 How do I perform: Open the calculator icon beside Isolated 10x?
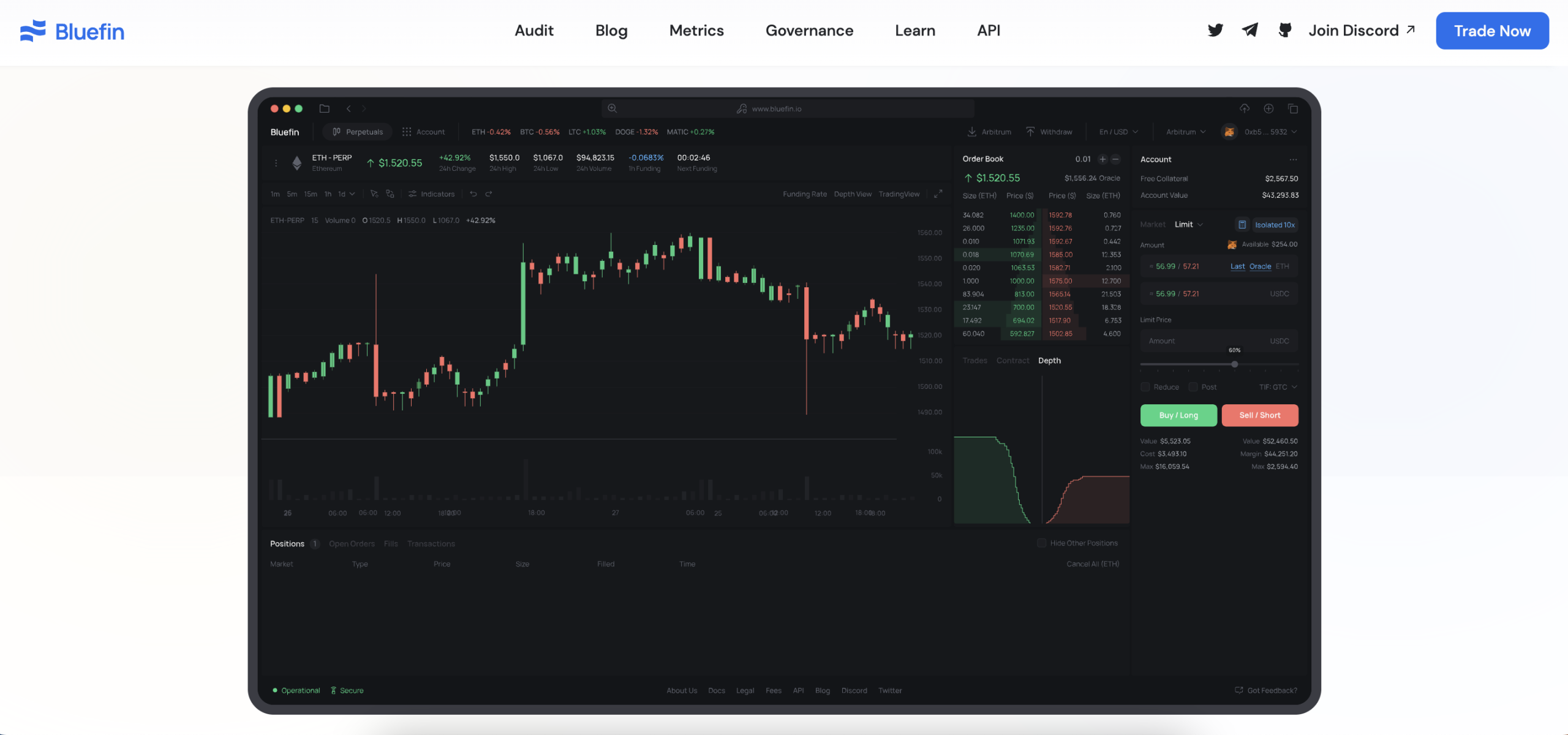pyautogui.click(x=1242, y=225)
